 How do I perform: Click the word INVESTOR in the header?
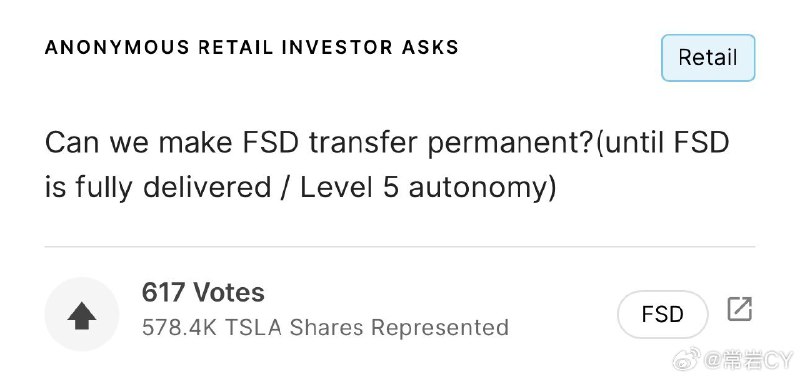pos(337,47)
